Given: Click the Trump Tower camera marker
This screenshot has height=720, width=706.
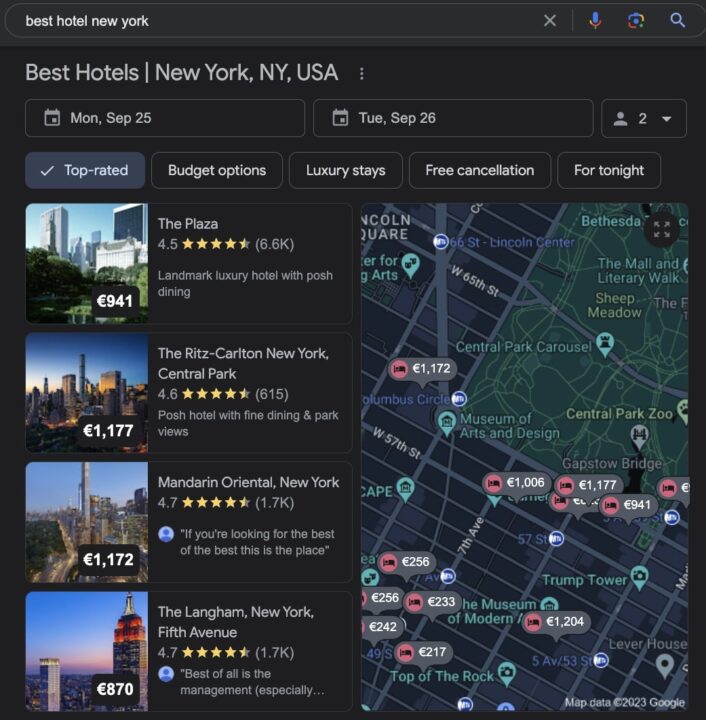Looking at the screenshot, I should click(x=639, y=577).
